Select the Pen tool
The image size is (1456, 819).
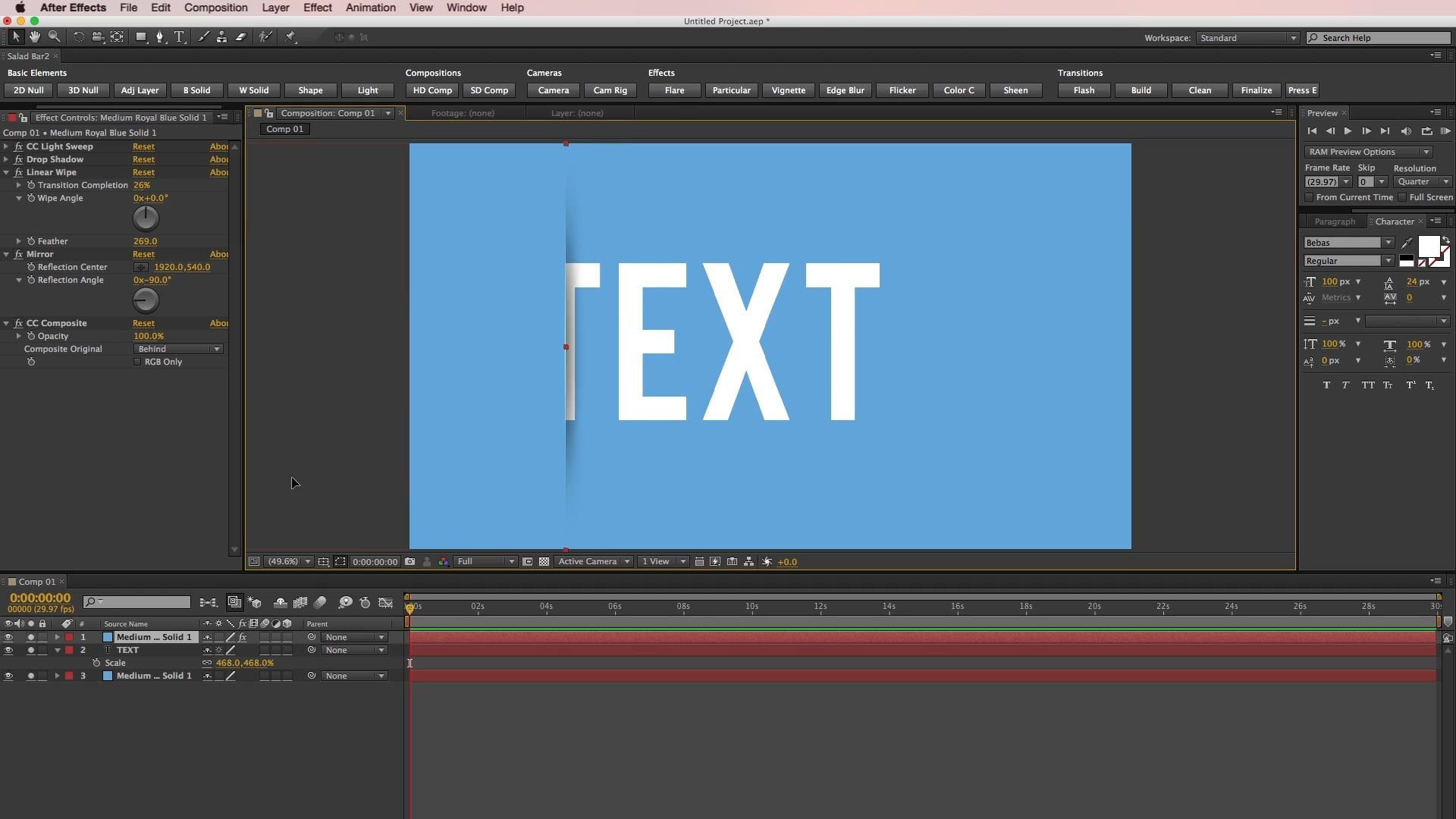[x=159, y=36]
